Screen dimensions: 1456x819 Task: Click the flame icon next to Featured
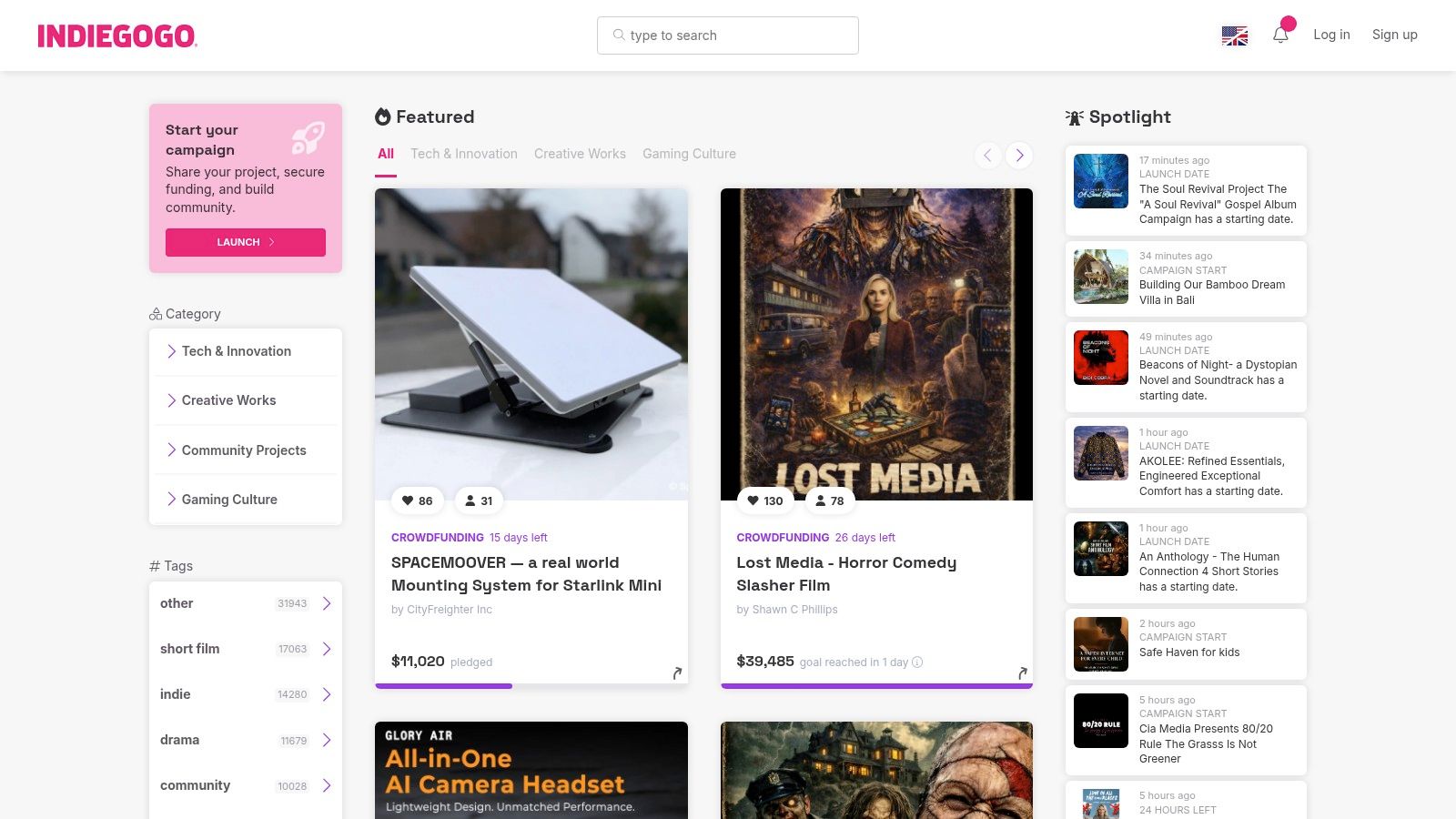click(x=382, y=116)
